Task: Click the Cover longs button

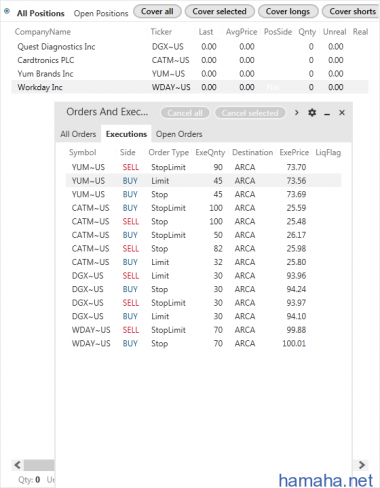Action: point(288,11)
